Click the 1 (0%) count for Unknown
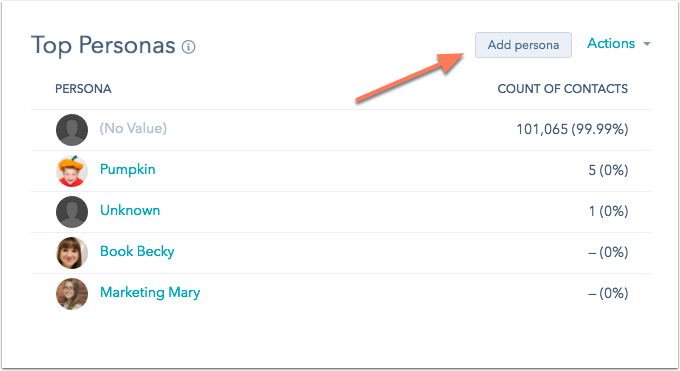 click(x=608, y=211)
